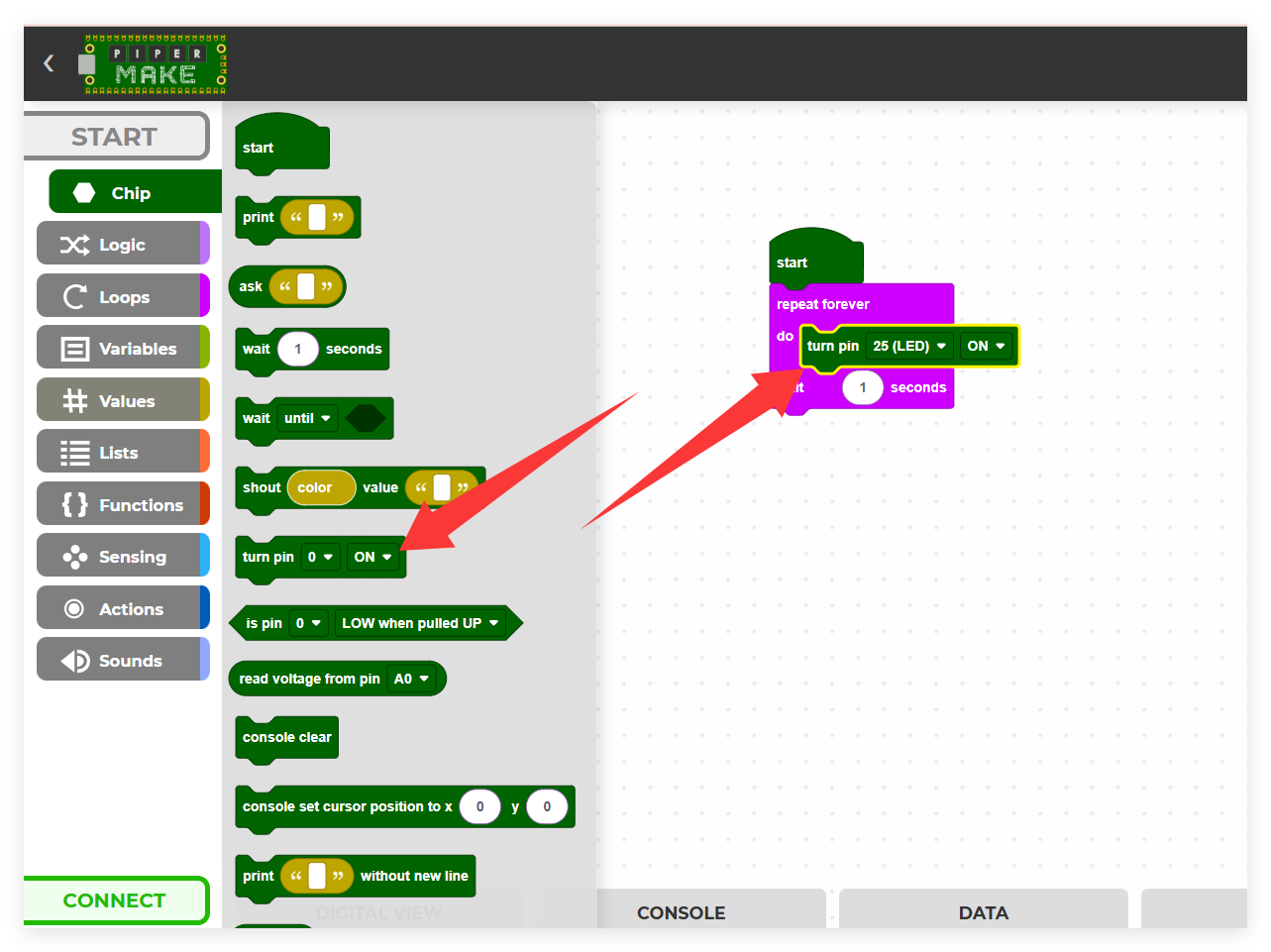This screenshot has height=952, width=1271.
Task: Click the Variables box icon
Action: click(74, 349)
